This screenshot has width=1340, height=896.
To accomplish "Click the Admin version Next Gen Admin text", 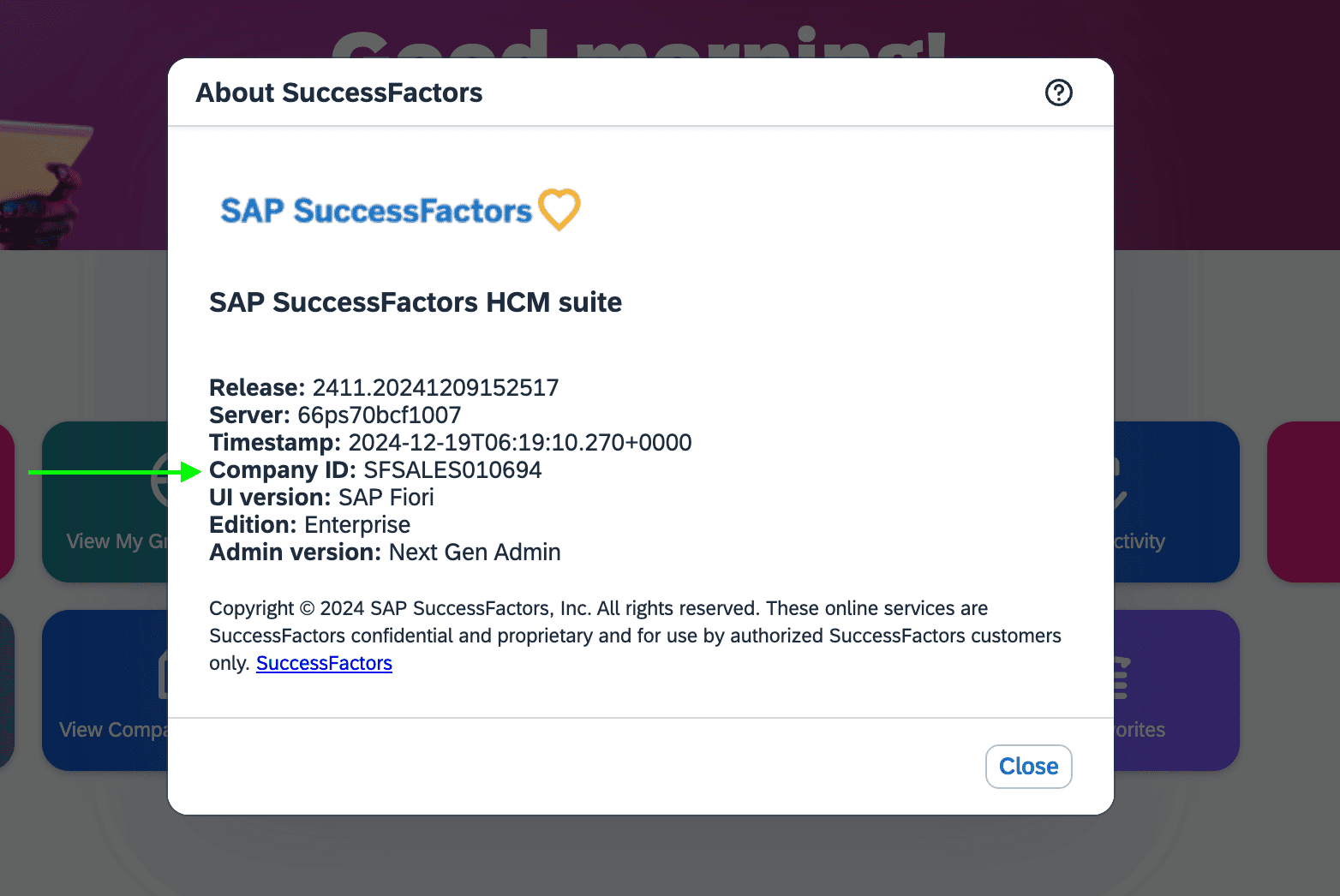I will coord(475,553).
